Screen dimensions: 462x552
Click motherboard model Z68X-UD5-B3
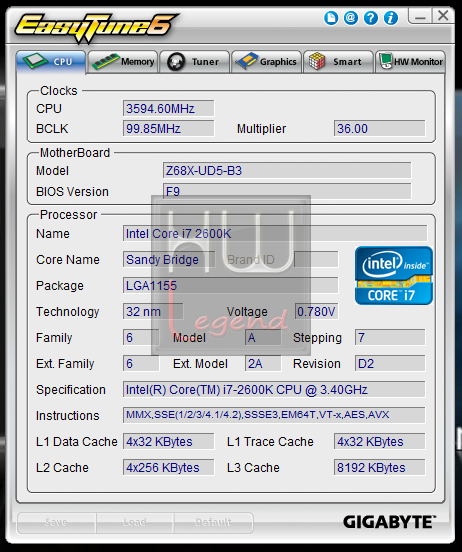[x=287, y=171]
